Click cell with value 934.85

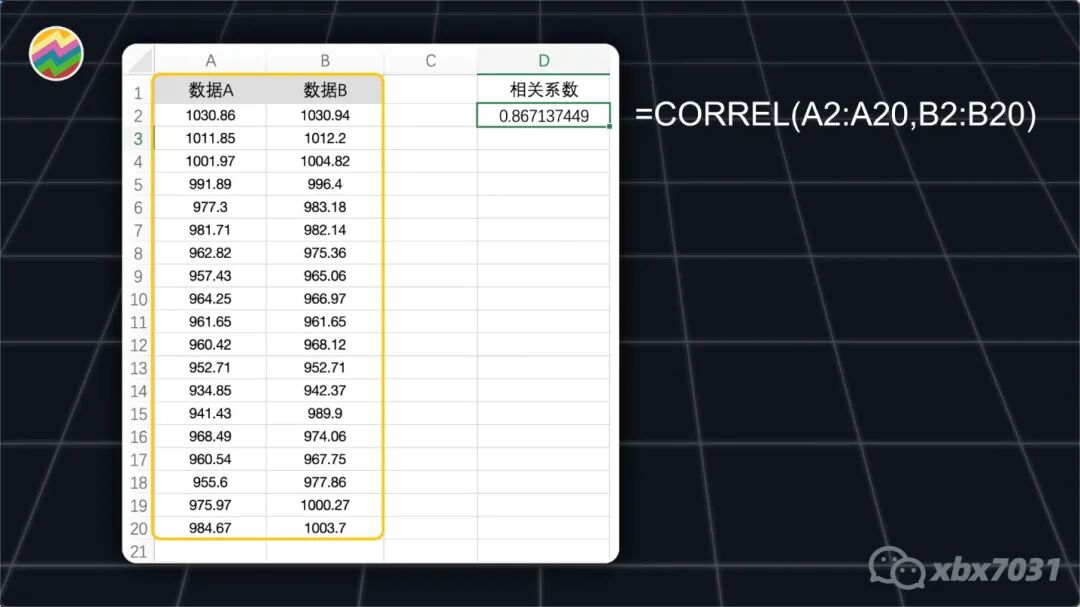[210, 391]
